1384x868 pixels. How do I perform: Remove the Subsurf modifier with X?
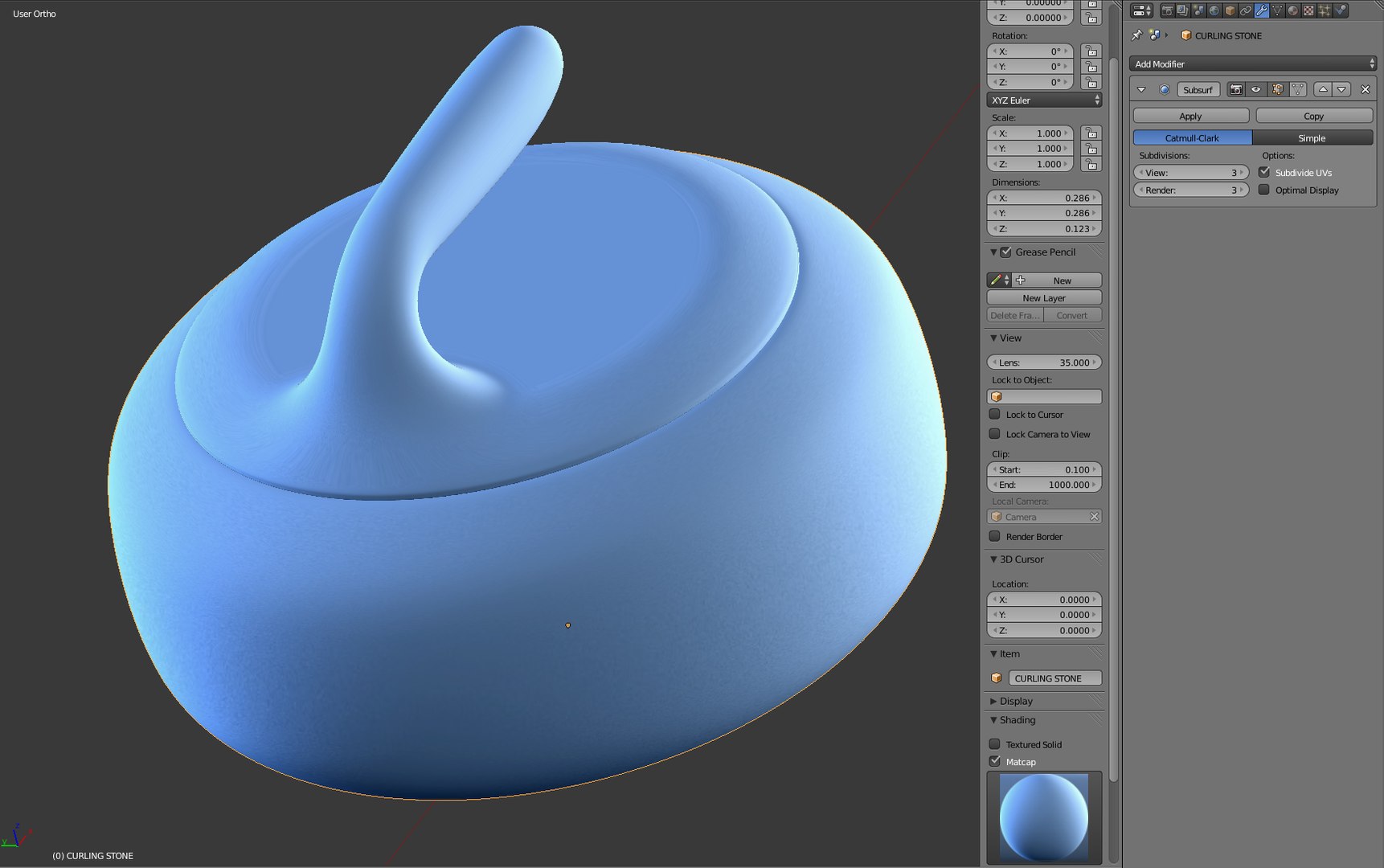point(1365,89)
